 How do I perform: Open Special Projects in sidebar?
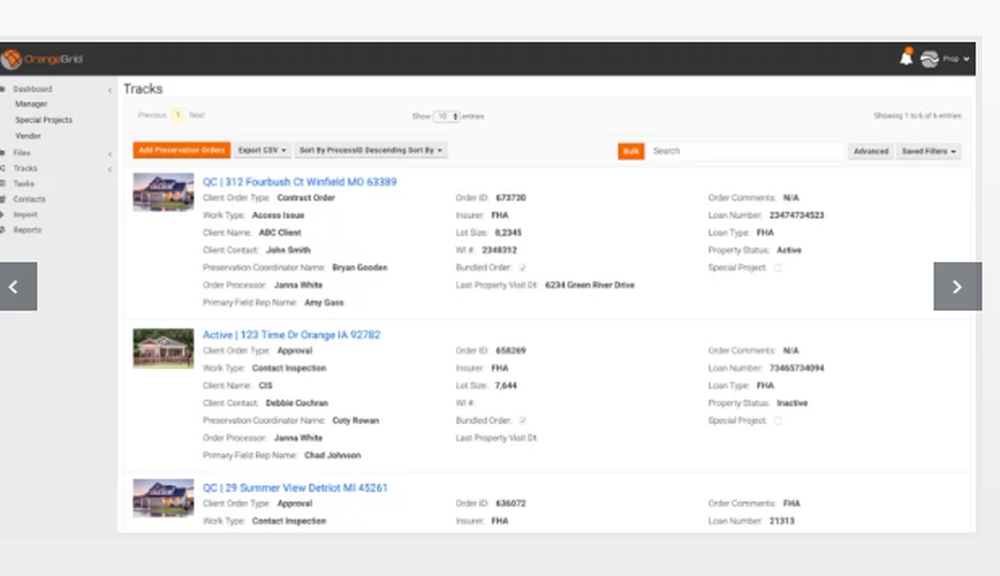[44, 120]
